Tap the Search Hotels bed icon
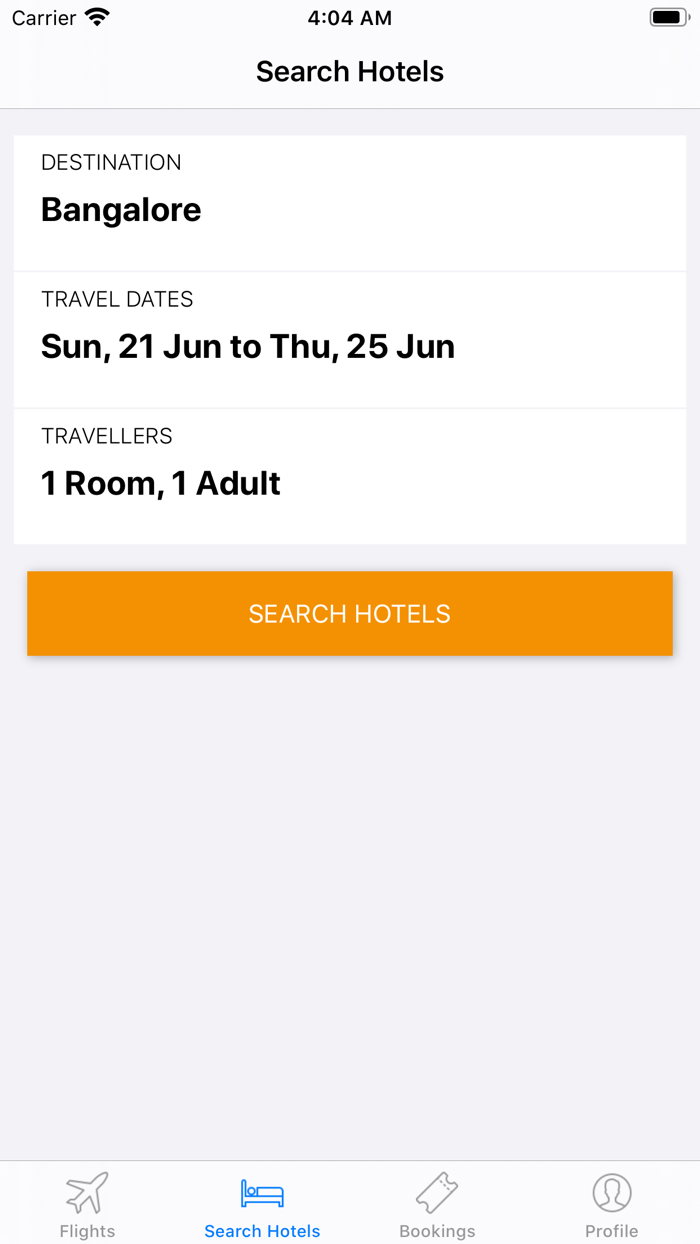The image size is (700, 1244). pyautogui.click(x=262, y=1190)
